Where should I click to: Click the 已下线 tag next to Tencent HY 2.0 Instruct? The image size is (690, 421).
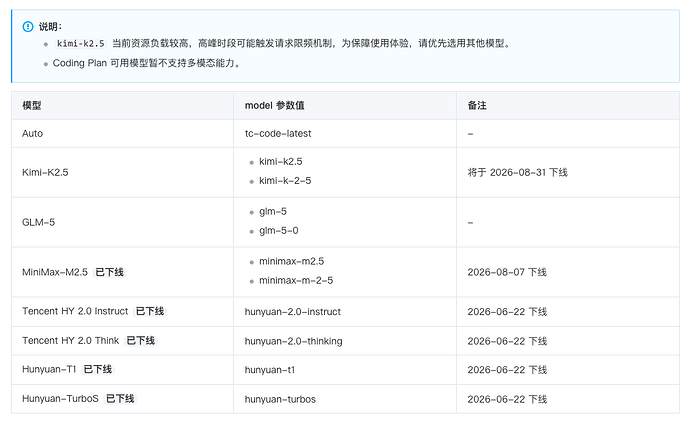[150, 311]
